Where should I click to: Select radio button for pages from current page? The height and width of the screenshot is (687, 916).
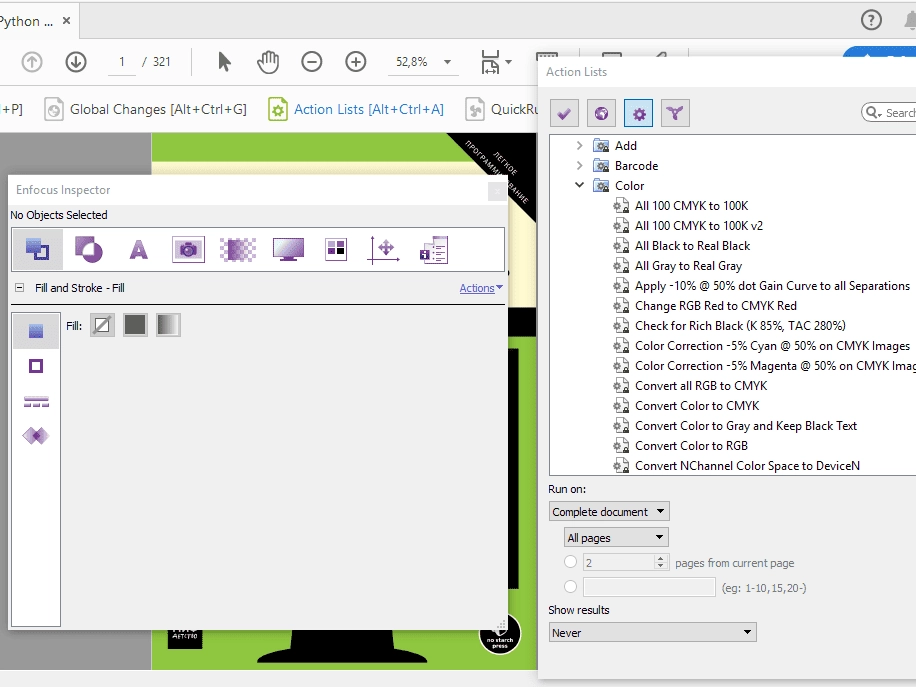pyautogui.click(x=570, y=562)
